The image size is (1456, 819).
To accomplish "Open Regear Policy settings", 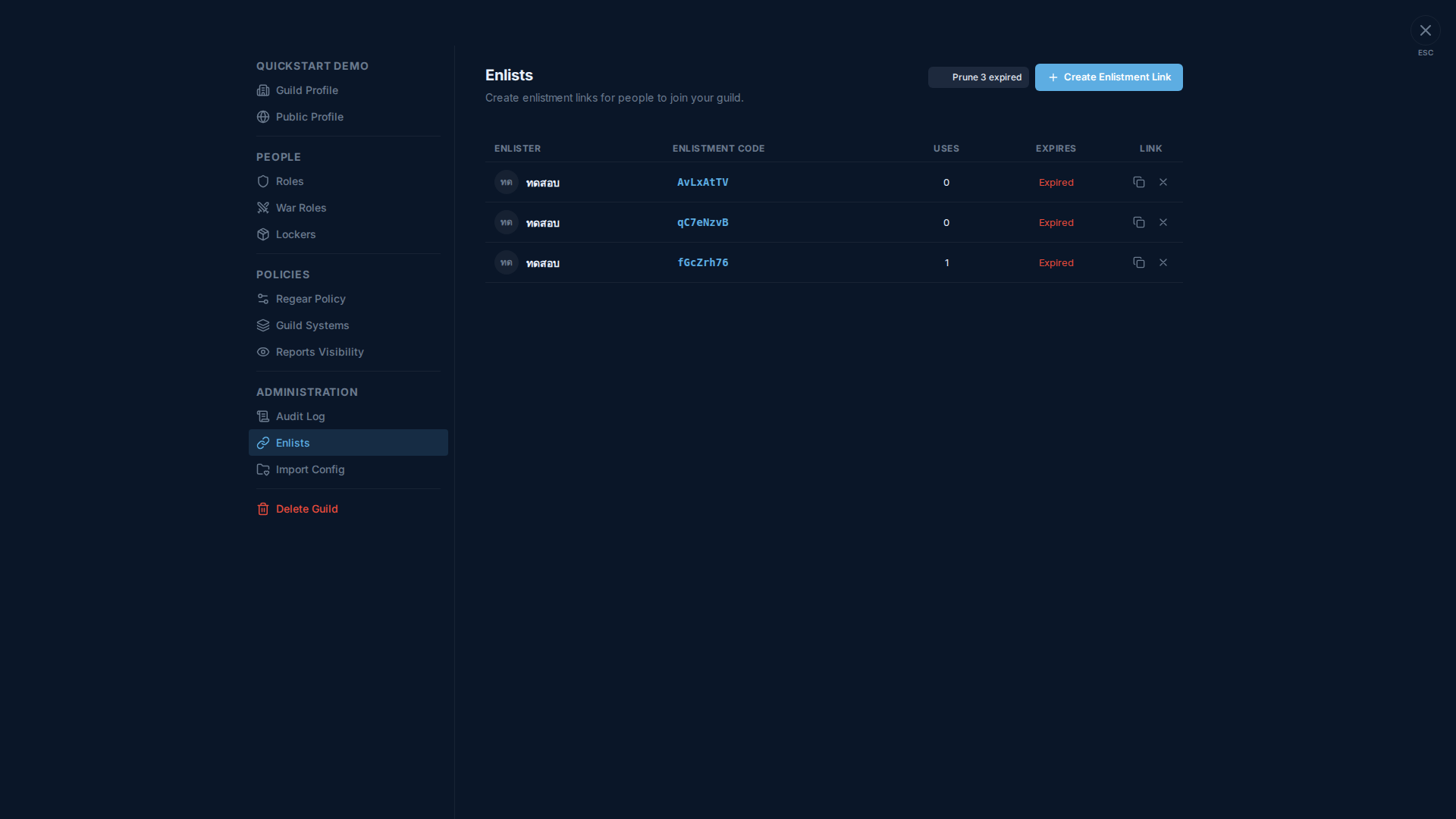I will coord(348,299).
